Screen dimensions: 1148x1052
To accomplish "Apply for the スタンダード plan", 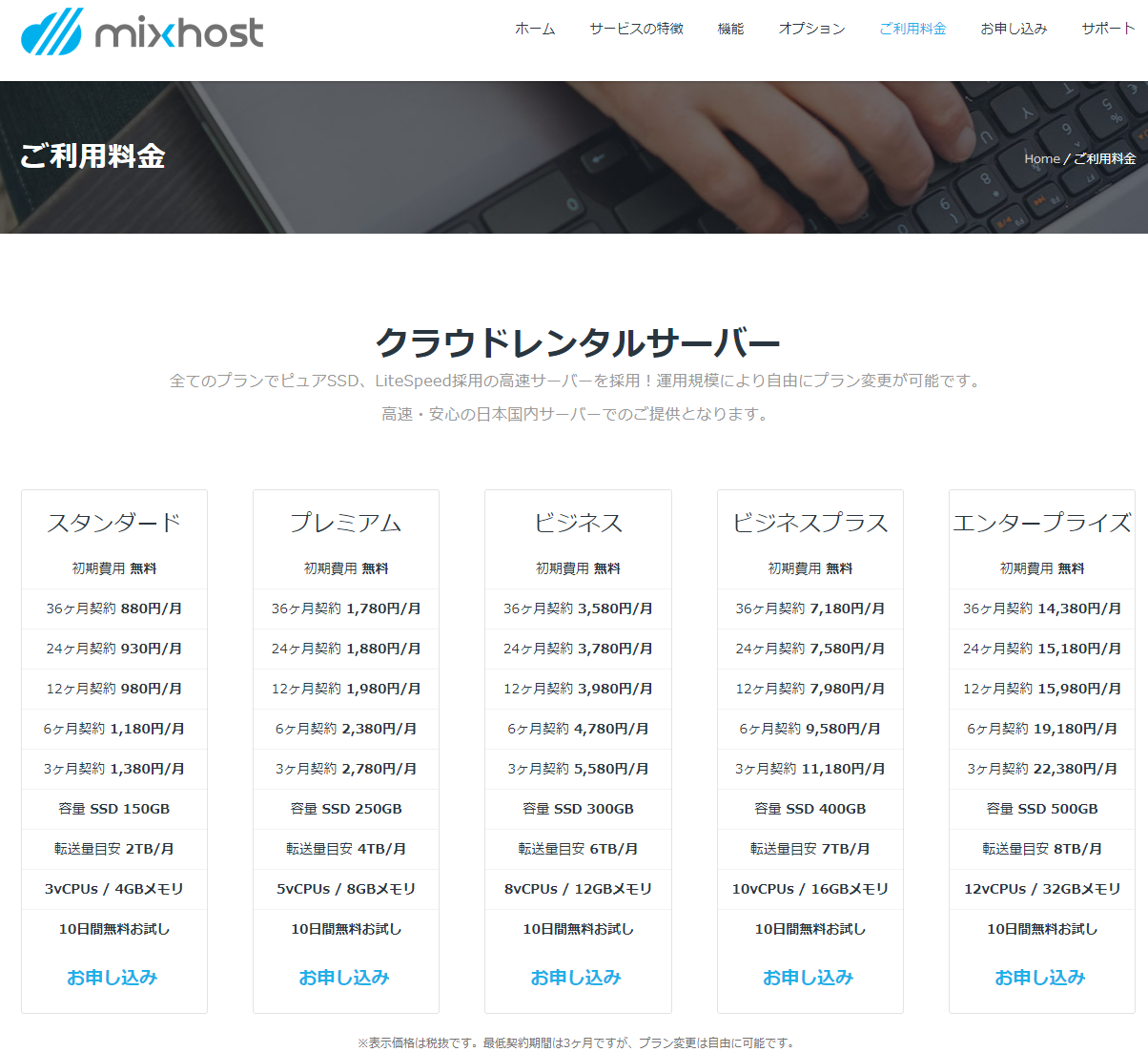I will (x=113, y=978).
